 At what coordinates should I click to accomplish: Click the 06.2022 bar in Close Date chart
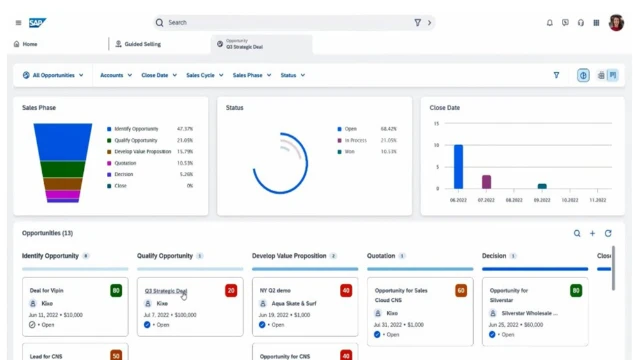458,167
